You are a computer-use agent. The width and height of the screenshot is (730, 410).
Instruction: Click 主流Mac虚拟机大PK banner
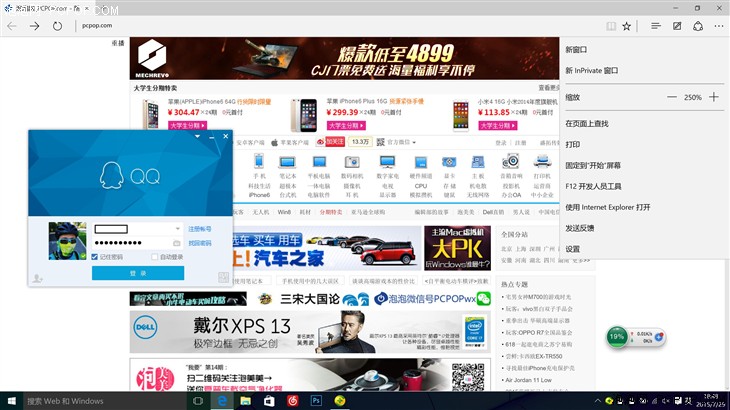pyautogui.click(x=457, y=248)
